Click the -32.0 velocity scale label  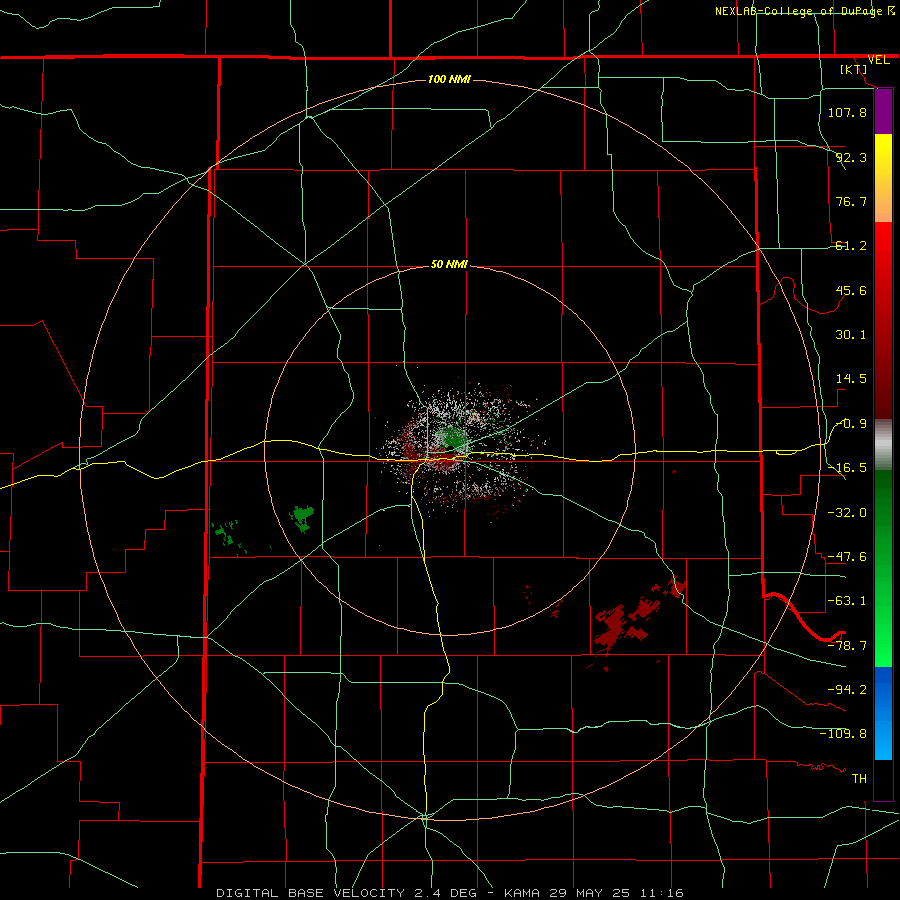[x=847, y=513]
